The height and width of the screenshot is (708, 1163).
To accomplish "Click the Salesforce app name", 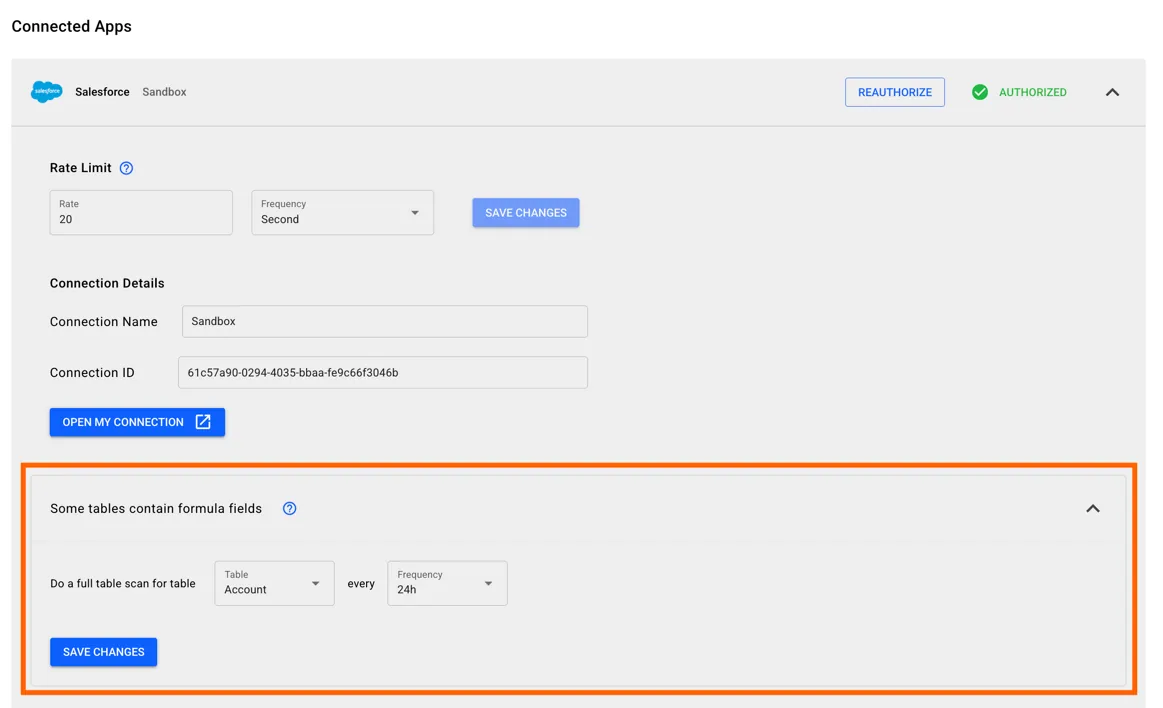I will click(102, 92).
